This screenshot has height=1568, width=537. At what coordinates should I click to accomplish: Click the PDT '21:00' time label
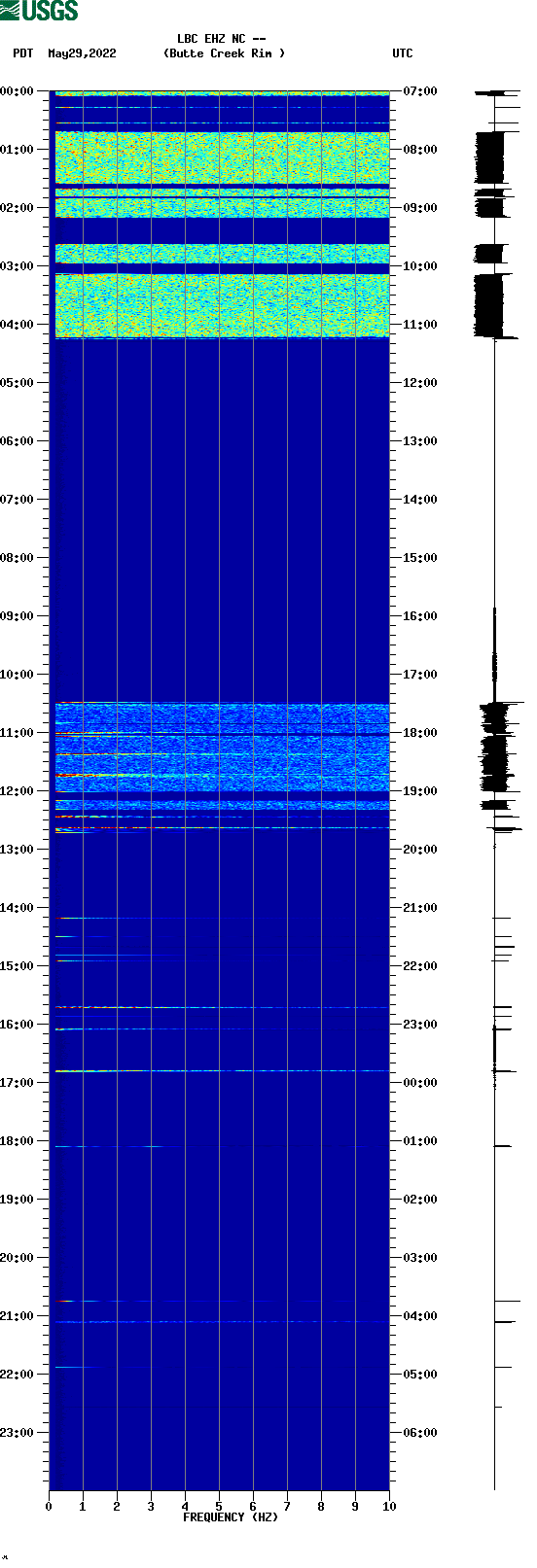click(x=18, y=1316)
